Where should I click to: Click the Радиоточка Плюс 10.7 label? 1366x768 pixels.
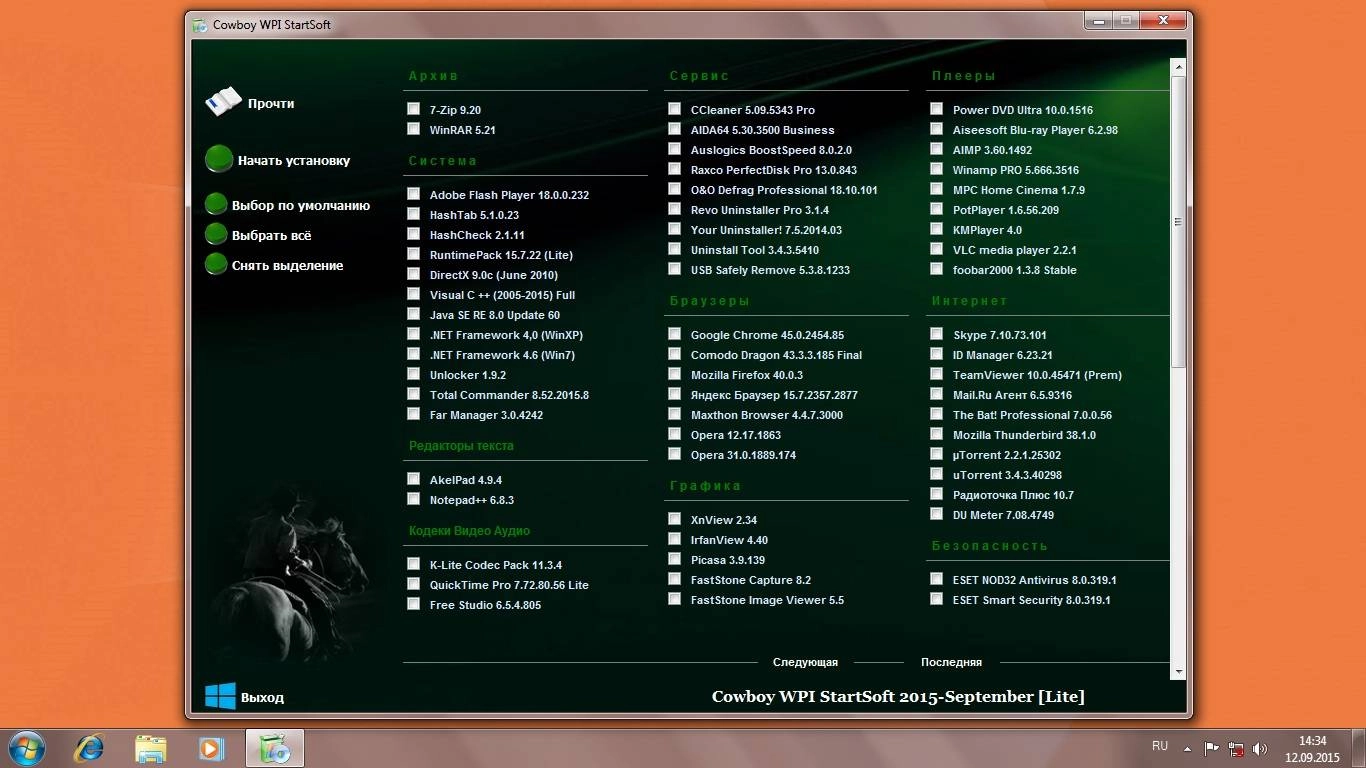1013,495
